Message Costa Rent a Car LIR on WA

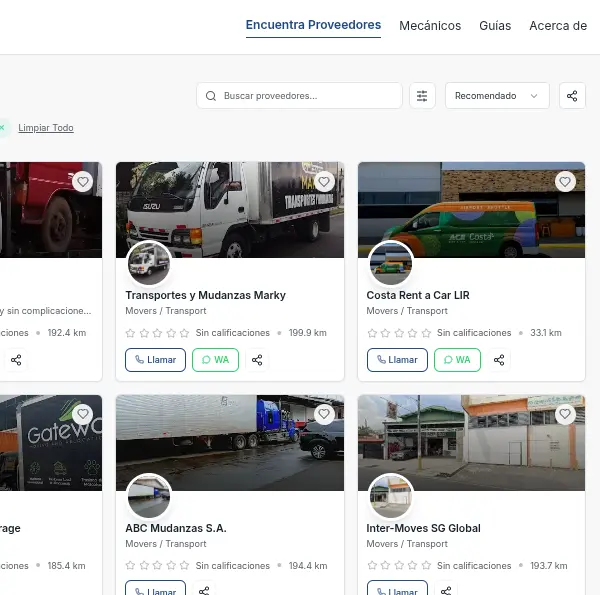(x=457, y=360)
